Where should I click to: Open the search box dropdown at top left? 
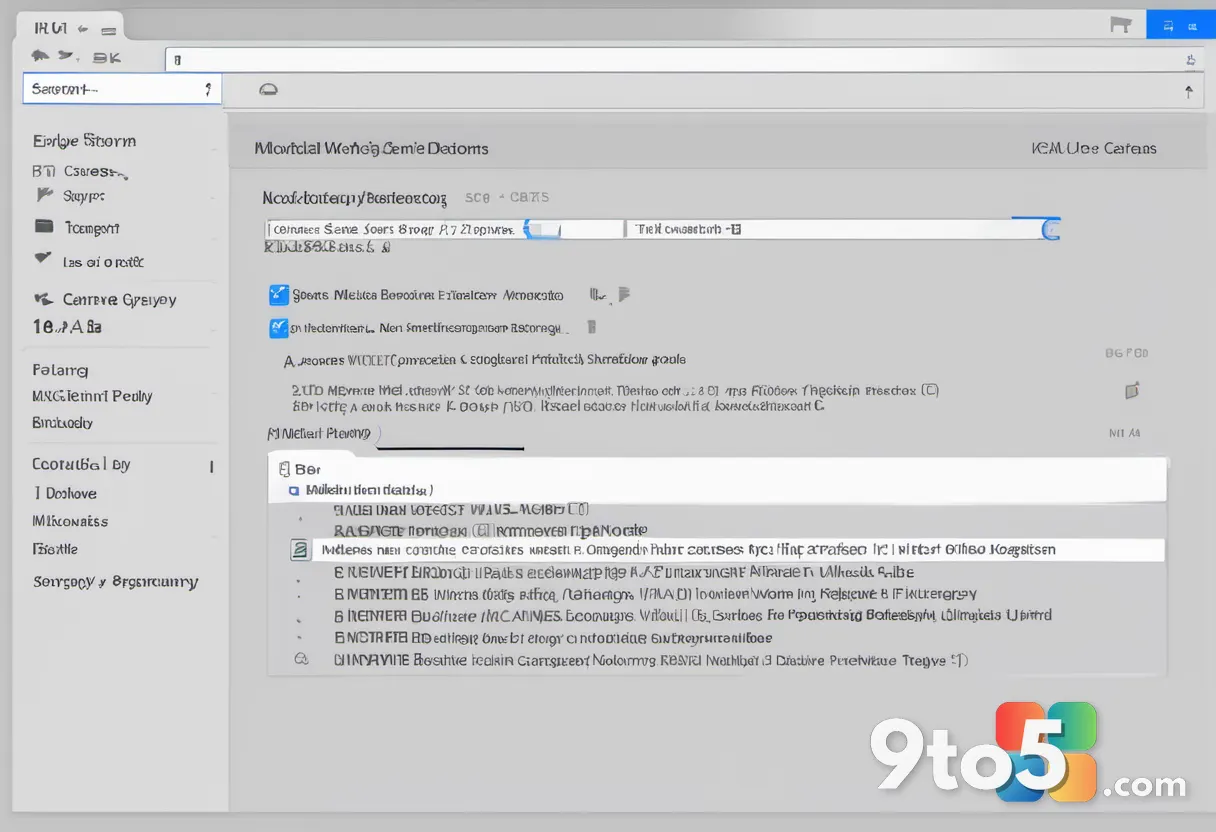(x=207, y=89)
